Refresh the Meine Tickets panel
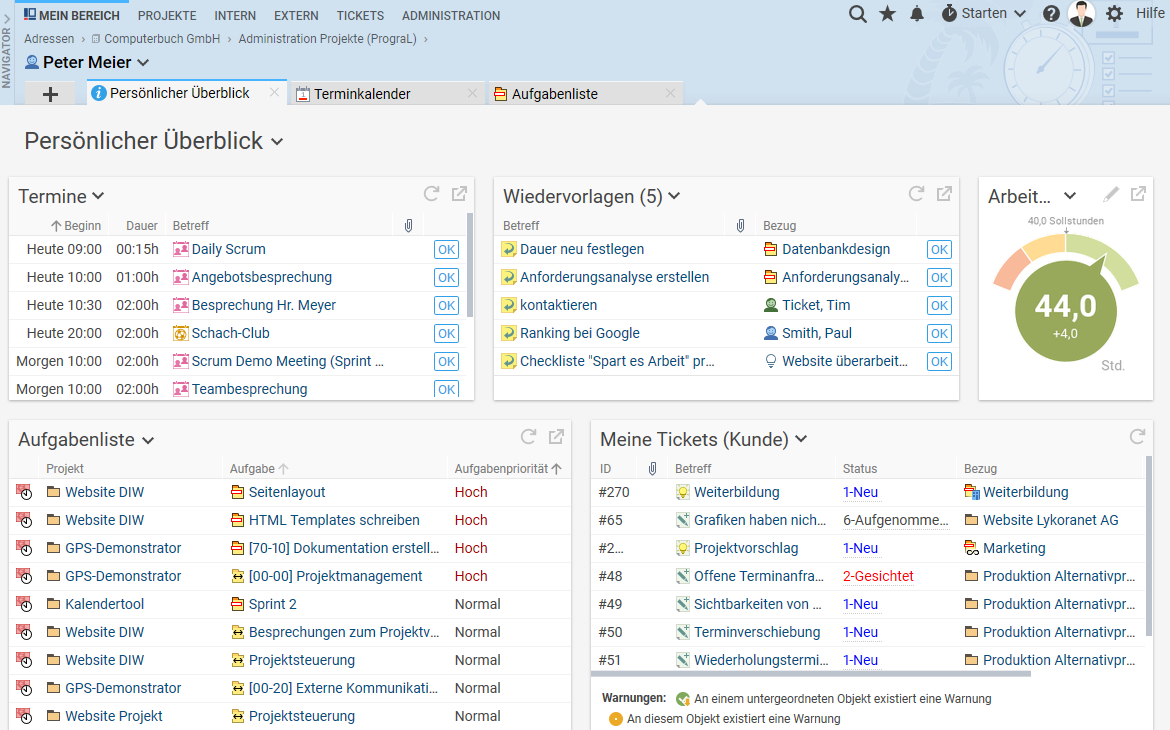 1137,437
